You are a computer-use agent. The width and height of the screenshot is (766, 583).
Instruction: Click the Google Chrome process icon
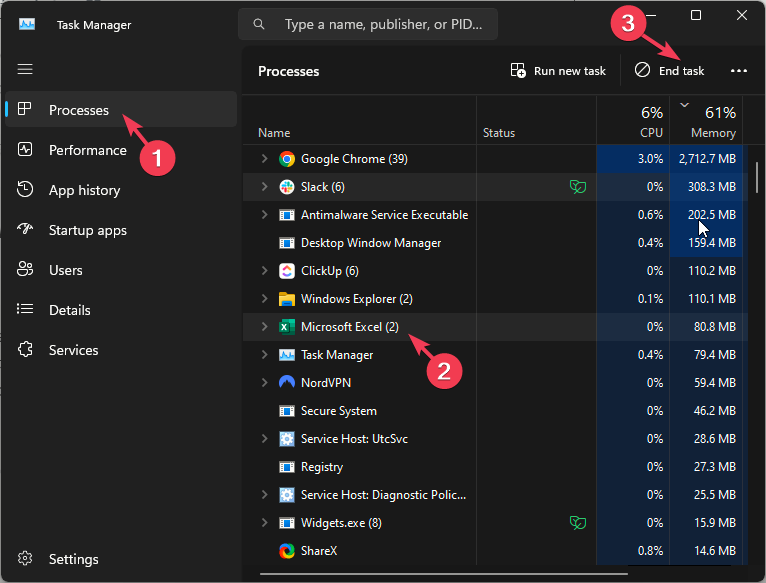point(287,159)
